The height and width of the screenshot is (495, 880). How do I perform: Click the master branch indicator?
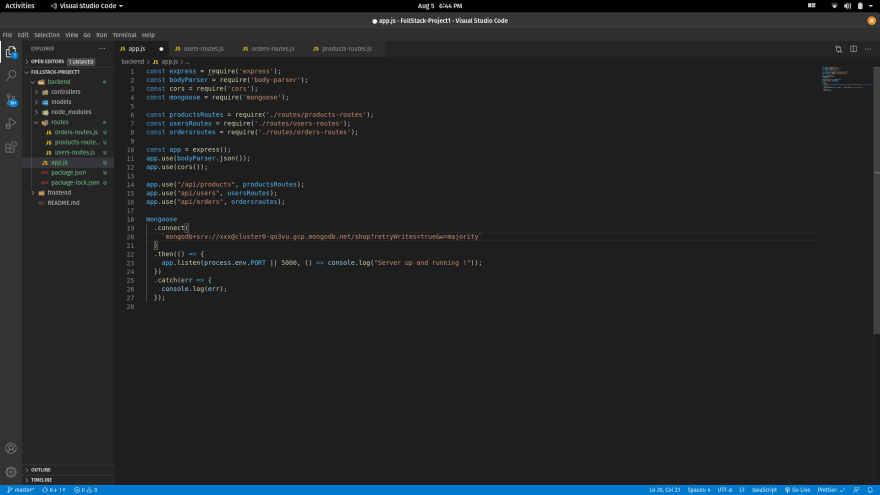pos(21,490)
